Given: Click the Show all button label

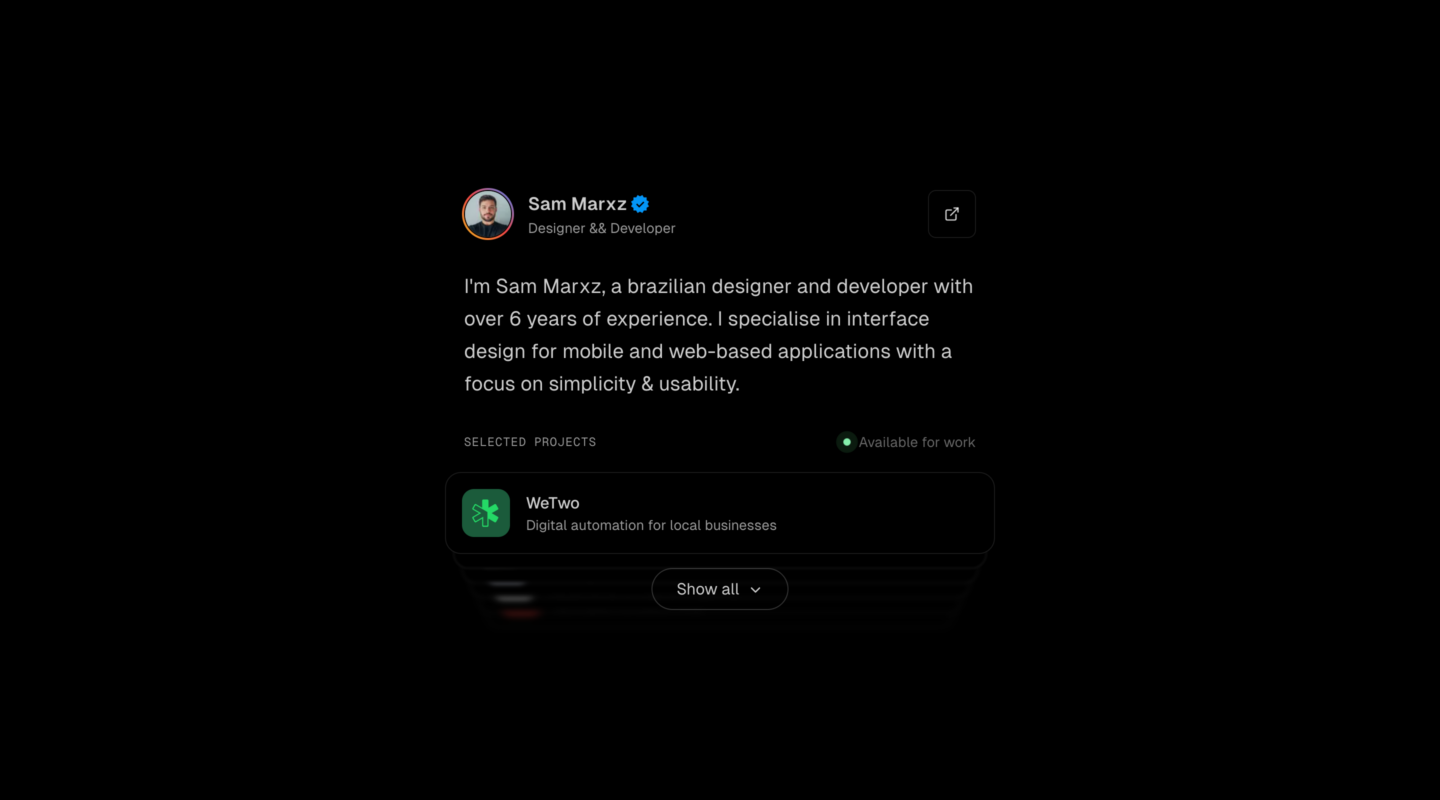Looking at the screenshot, I should (x=707, y=589).
